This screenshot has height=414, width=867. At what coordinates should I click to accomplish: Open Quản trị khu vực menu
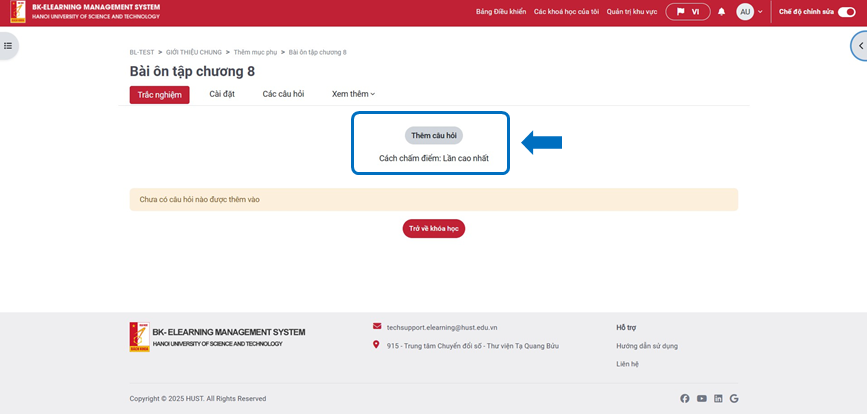click(632, 12)
